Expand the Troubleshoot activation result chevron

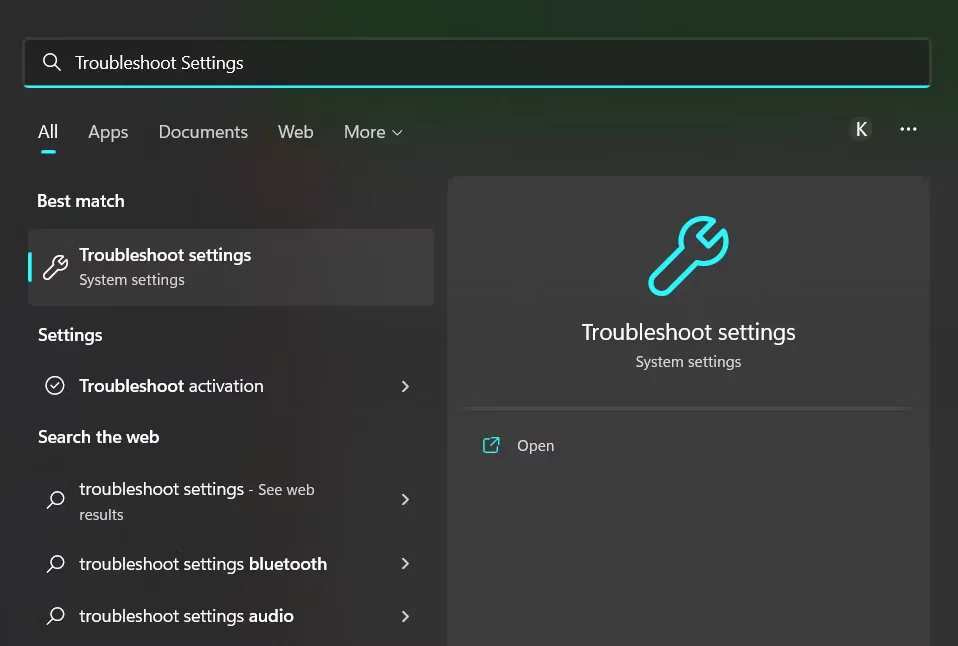click(405, 386)
